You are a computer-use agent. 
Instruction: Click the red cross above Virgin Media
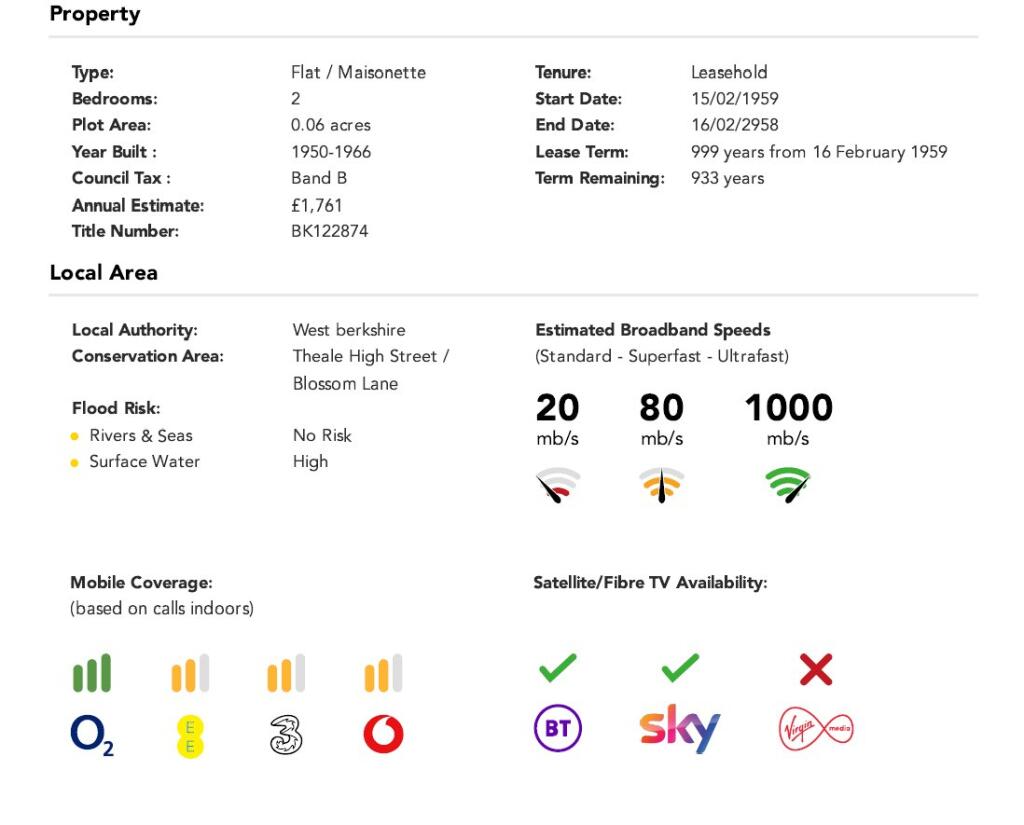click(816, 669)
